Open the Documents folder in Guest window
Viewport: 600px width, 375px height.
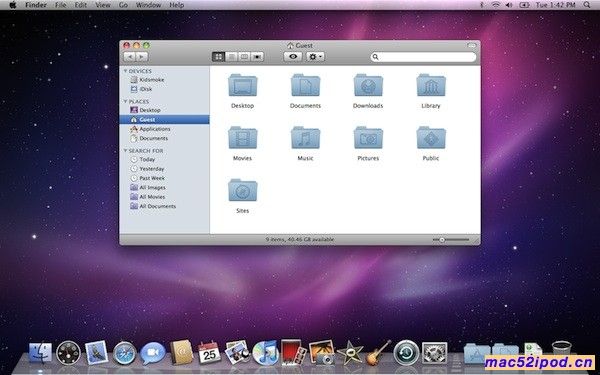coord(305,85)
